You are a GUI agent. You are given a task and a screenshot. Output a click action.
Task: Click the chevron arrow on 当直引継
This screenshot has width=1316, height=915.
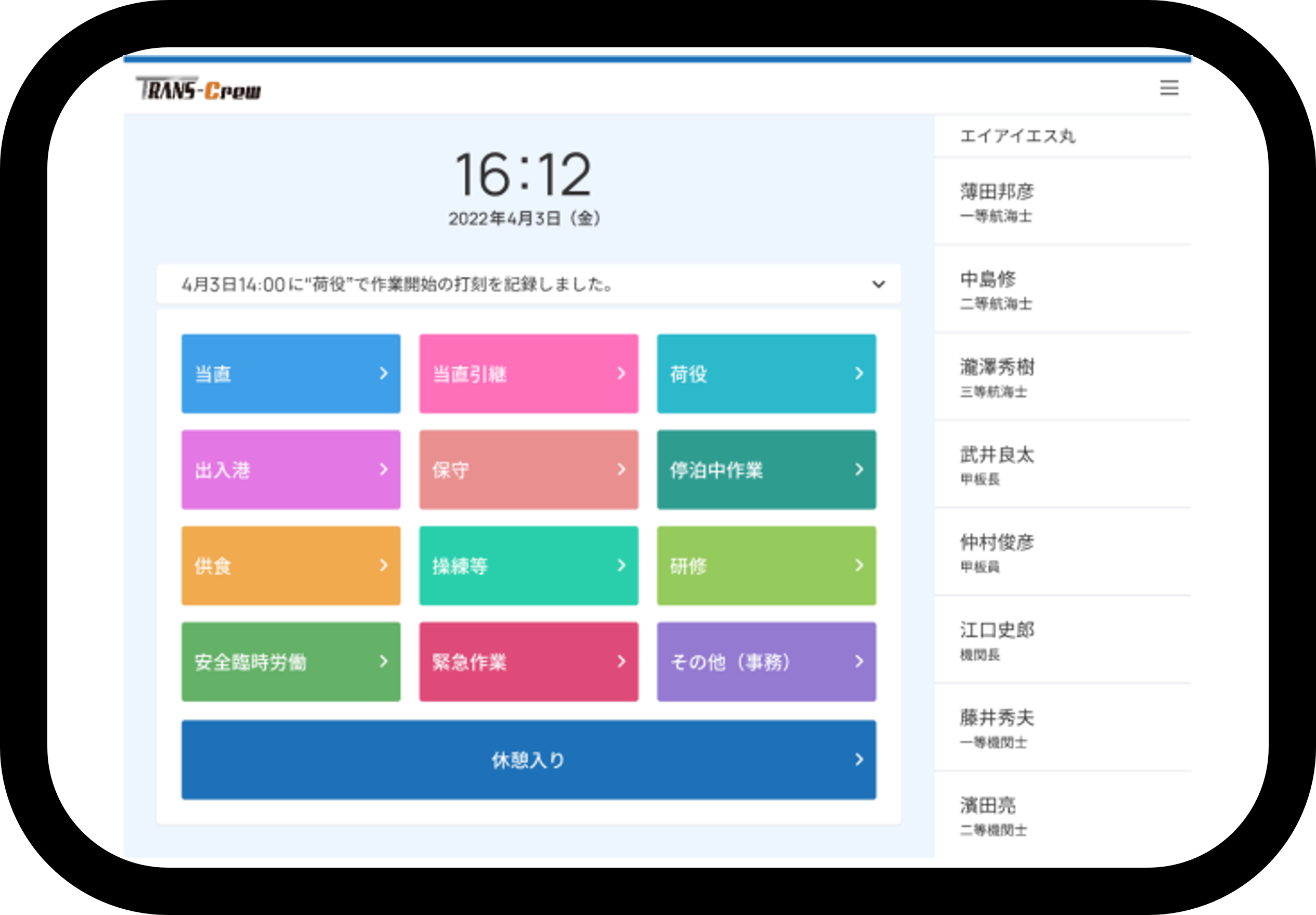pos(622,373)
